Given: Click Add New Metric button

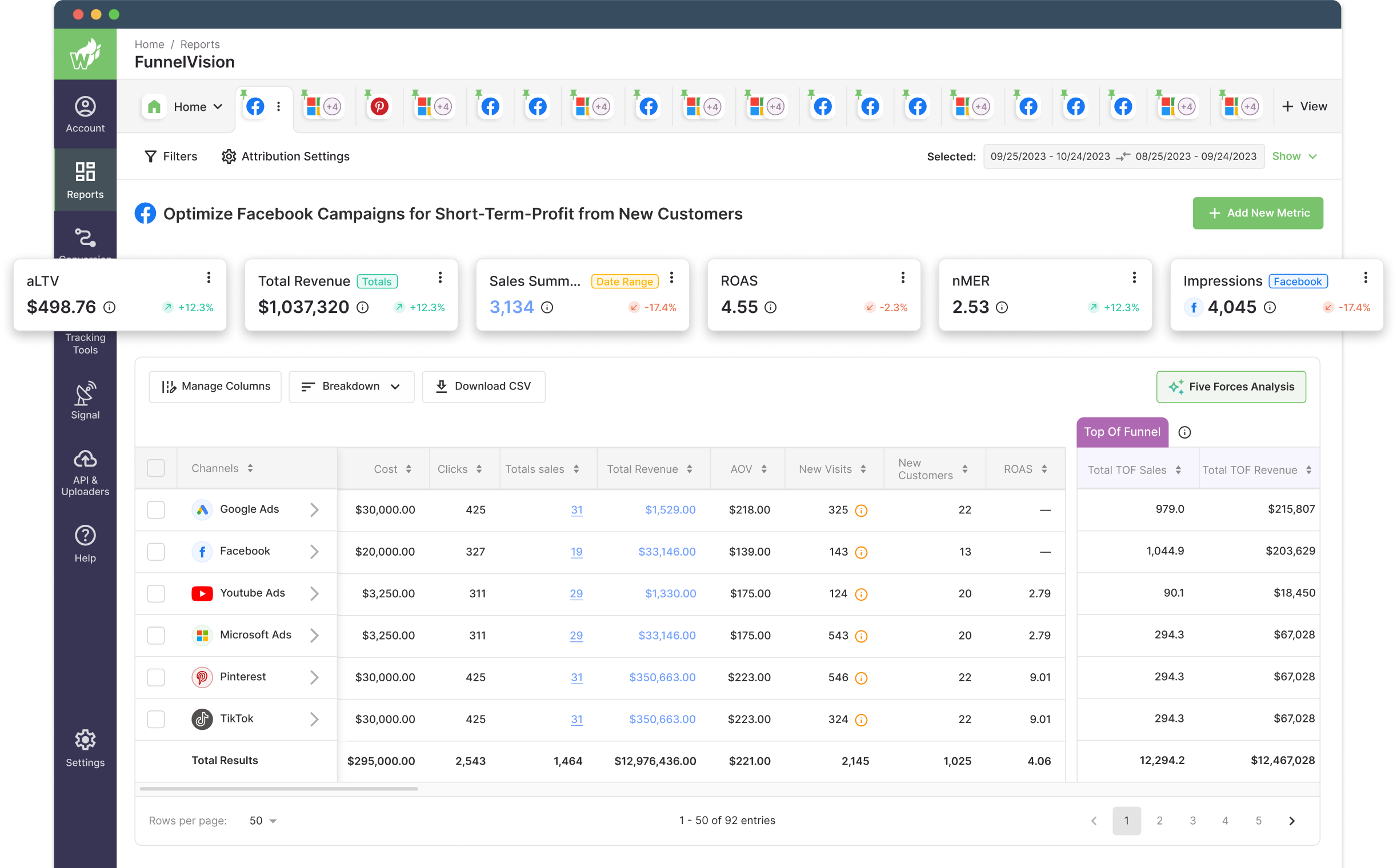Looking at the screenshot, I should 1257,213.
